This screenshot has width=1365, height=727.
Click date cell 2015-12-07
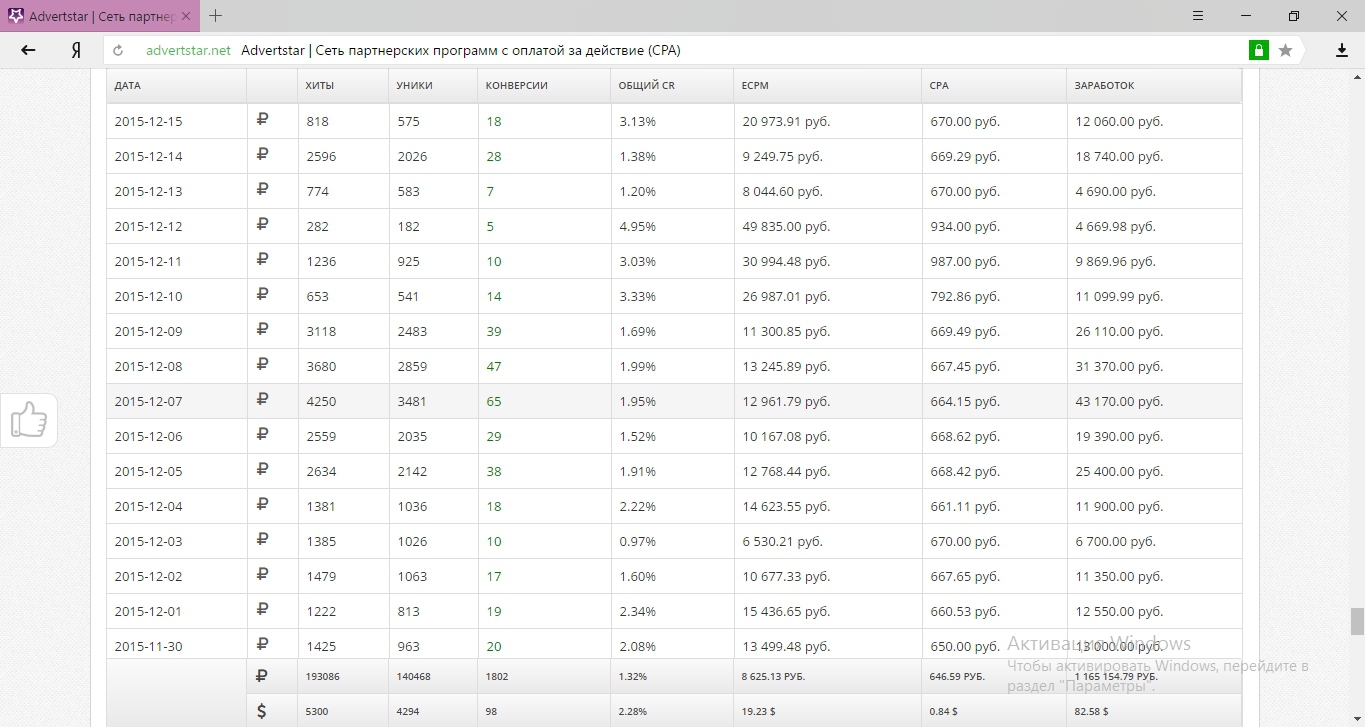click(148, 401)
